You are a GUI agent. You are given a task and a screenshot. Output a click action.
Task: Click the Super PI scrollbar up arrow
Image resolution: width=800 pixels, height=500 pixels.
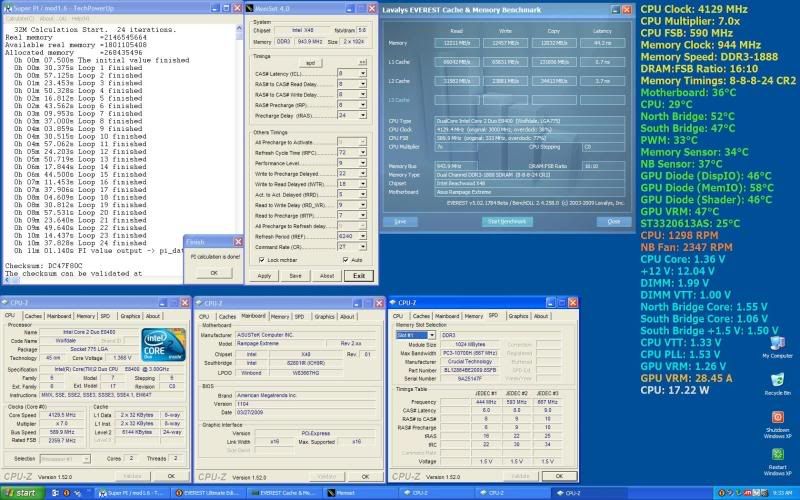click(239, 29)
